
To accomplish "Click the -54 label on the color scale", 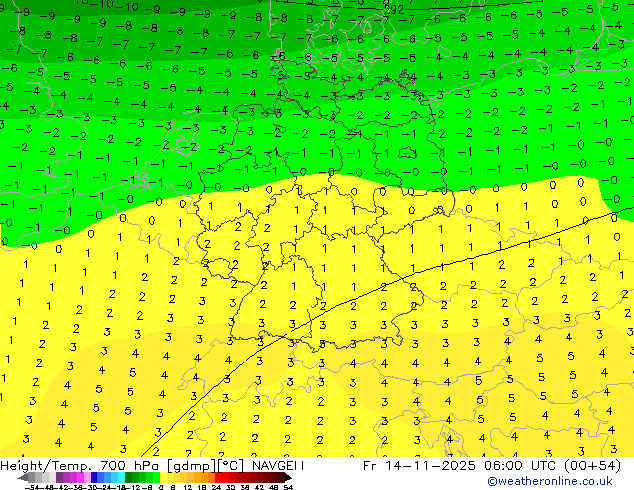I will pos(32,487).
